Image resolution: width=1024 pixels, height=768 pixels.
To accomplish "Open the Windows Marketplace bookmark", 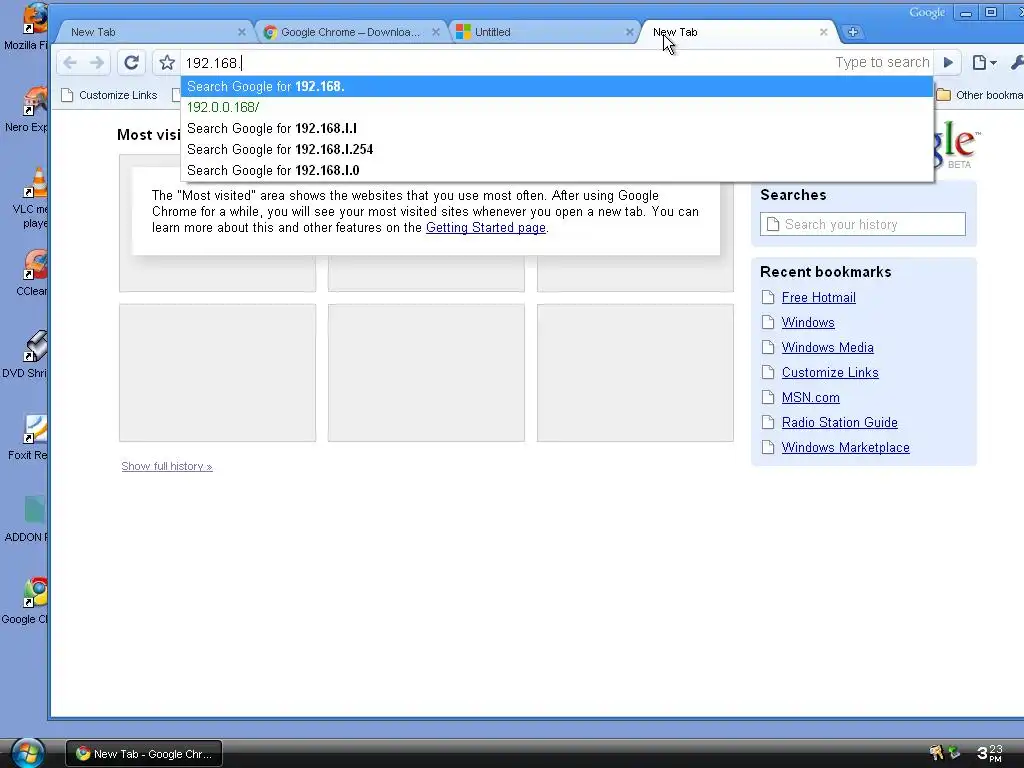I will (845, 447).
